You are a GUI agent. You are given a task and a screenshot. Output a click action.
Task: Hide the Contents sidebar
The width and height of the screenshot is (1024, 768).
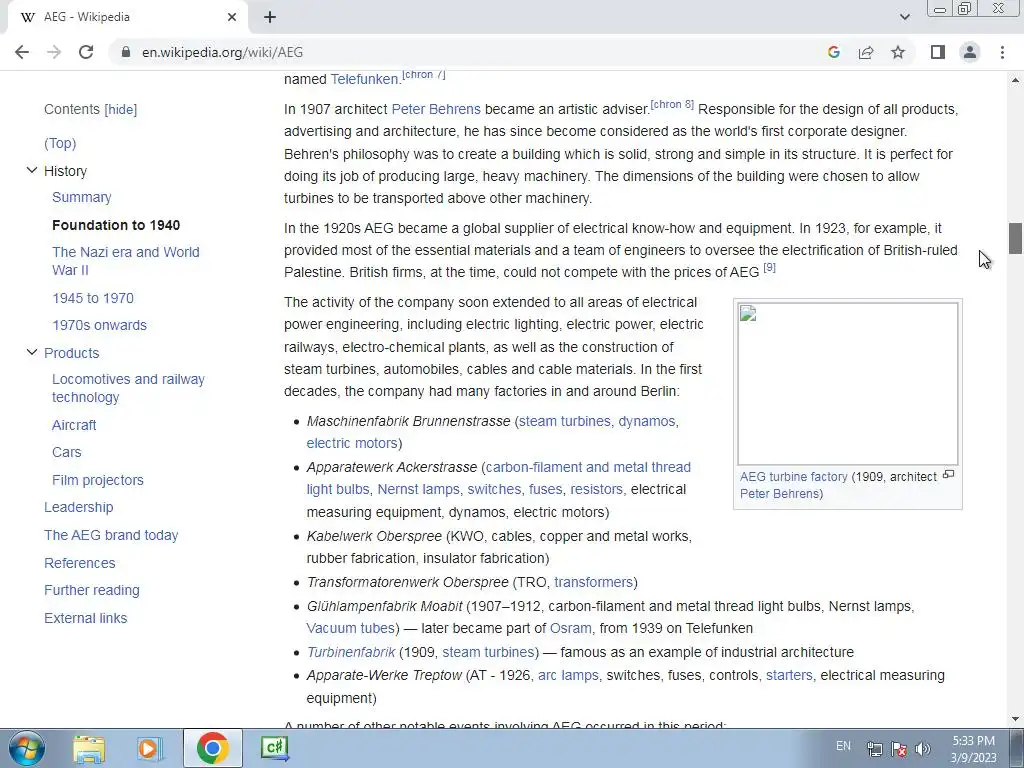121,110
